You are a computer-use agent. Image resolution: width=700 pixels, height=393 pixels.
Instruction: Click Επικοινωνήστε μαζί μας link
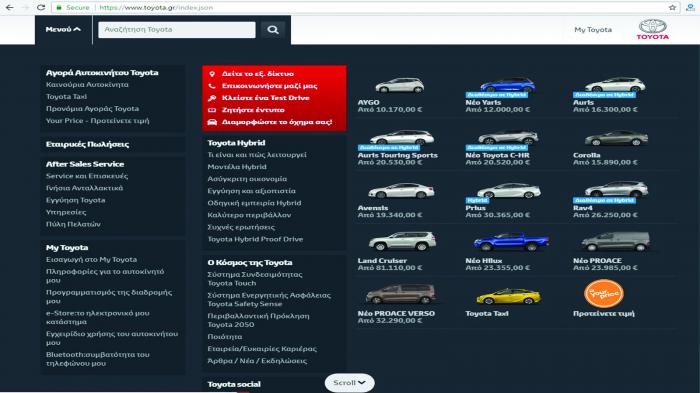pos(270,86)
